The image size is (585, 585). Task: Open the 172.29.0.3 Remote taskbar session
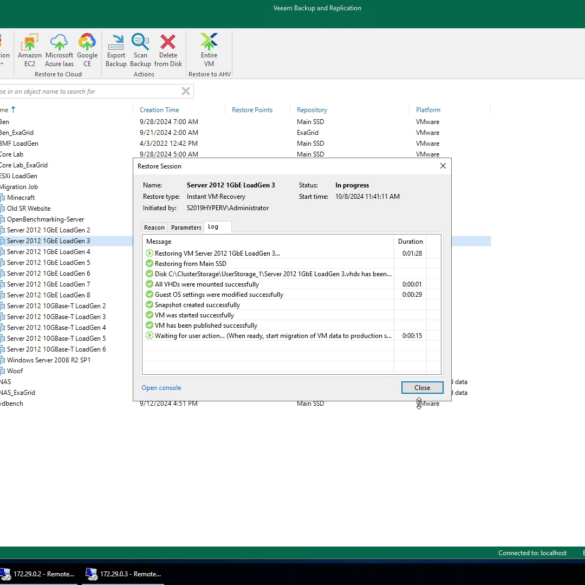(x=123, y=574)
